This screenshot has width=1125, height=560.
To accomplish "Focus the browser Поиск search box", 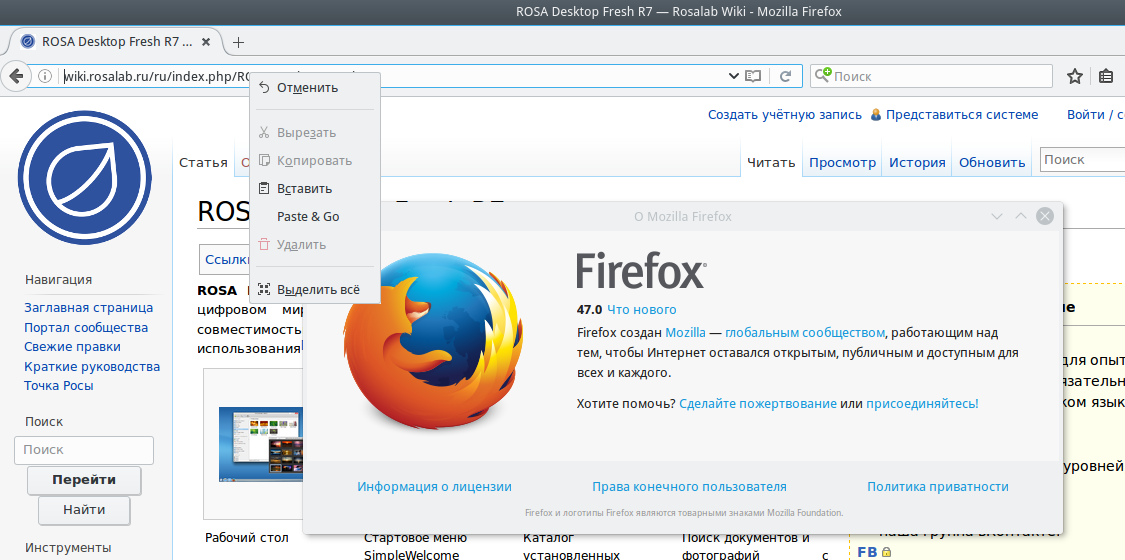I will (x=931, y=76).
